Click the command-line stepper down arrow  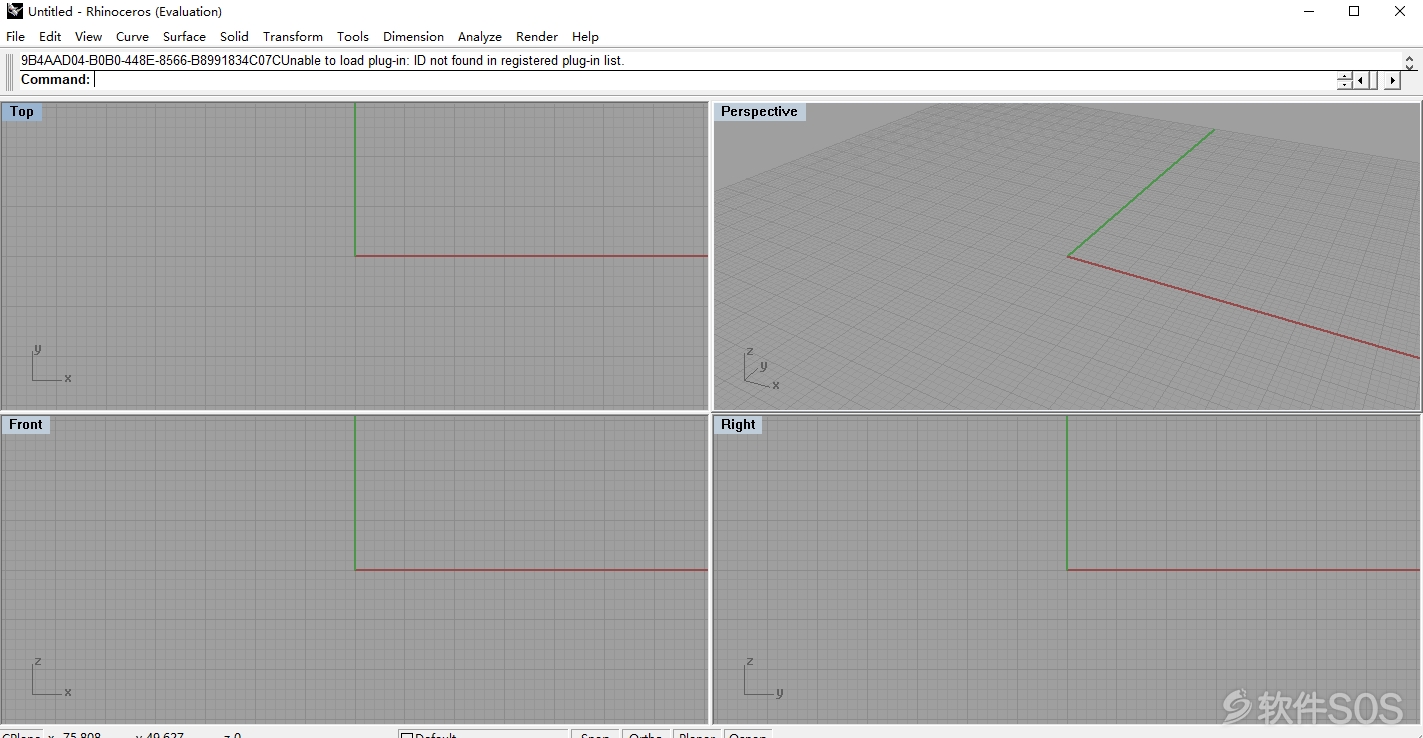pos(1344,84)
